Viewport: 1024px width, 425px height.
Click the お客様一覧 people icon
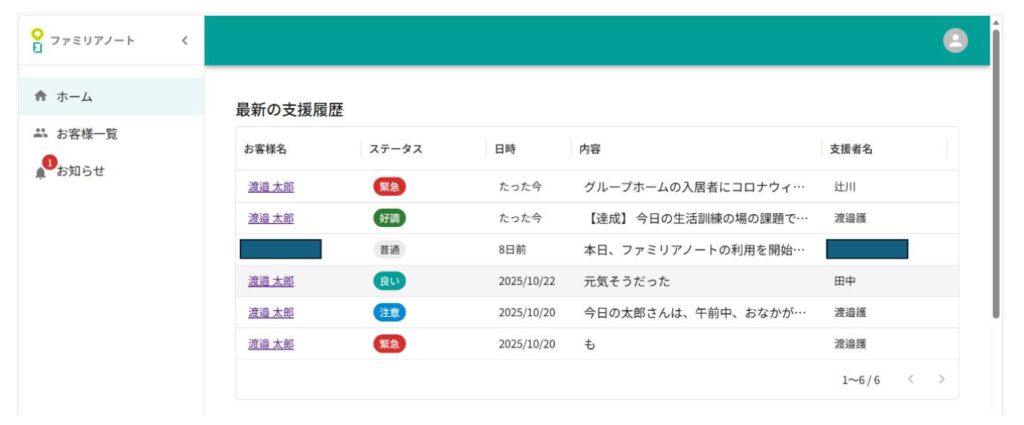point(40,133)
